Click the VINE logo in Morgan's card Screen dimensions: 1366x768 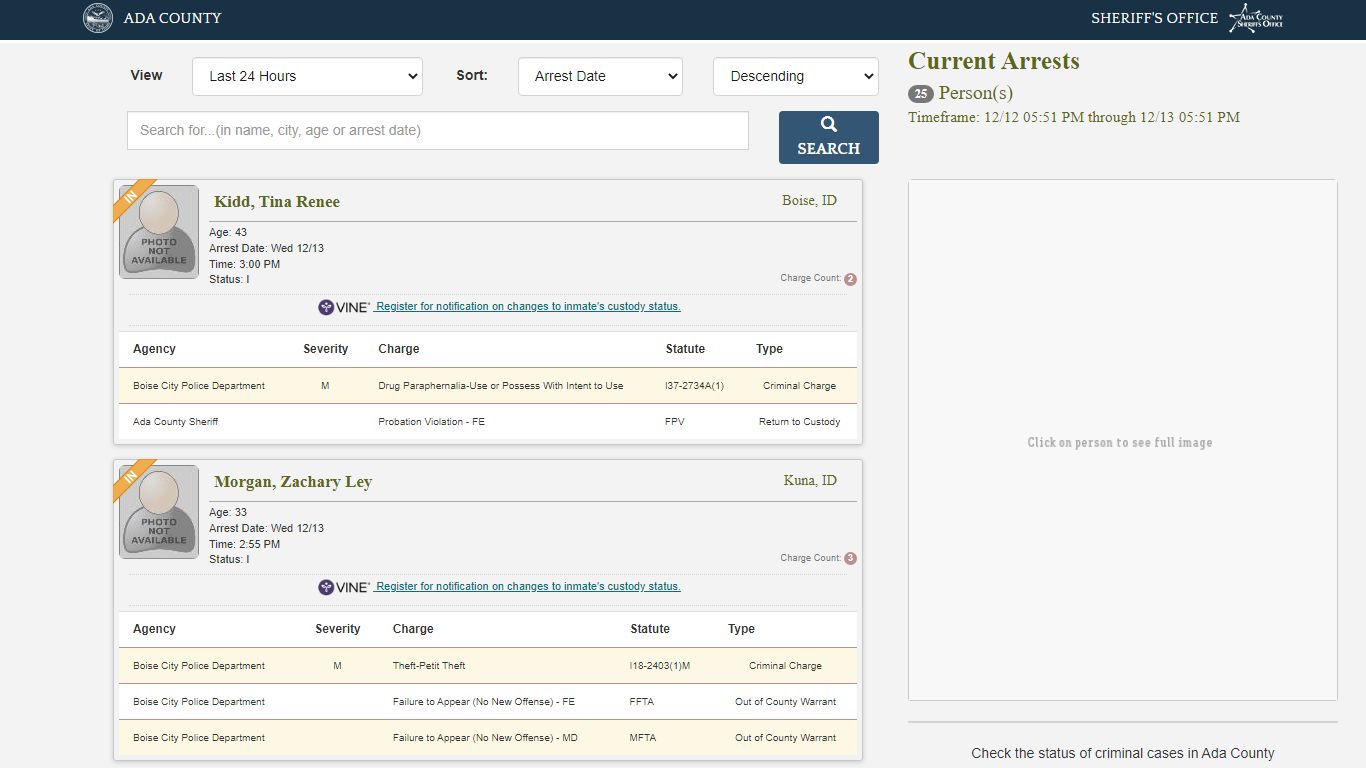[x=344, y=587]
